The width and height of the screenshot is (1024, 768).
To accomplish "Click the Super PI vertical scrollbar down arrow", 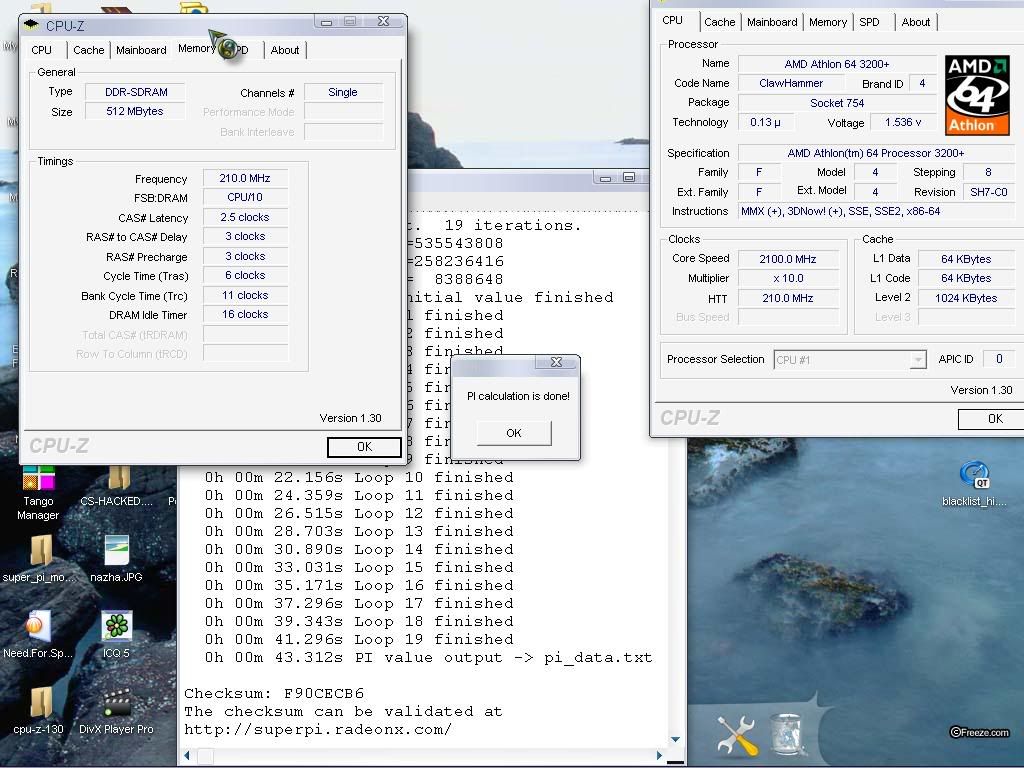I will tap(677, 740).
